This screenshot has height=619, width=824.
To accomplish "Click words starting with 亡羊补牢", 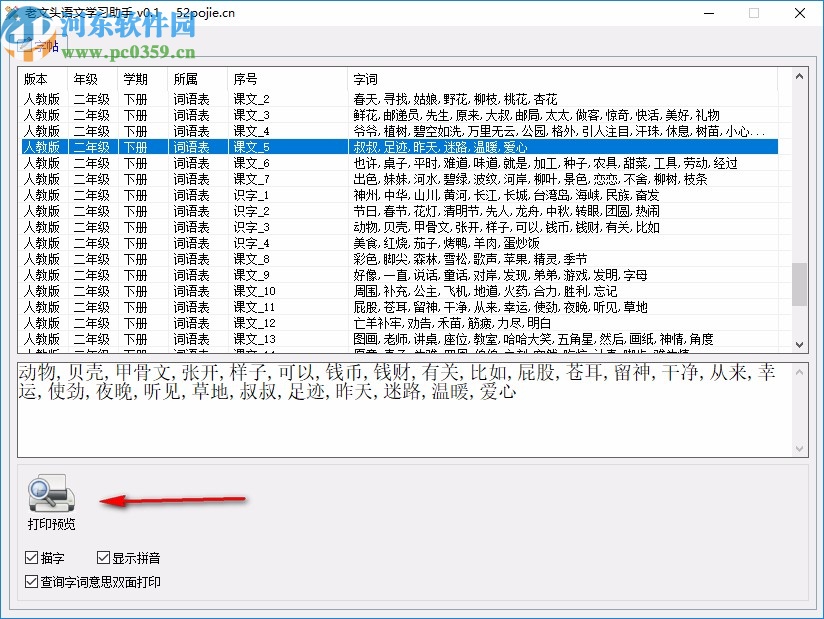I will click(452, 323).
